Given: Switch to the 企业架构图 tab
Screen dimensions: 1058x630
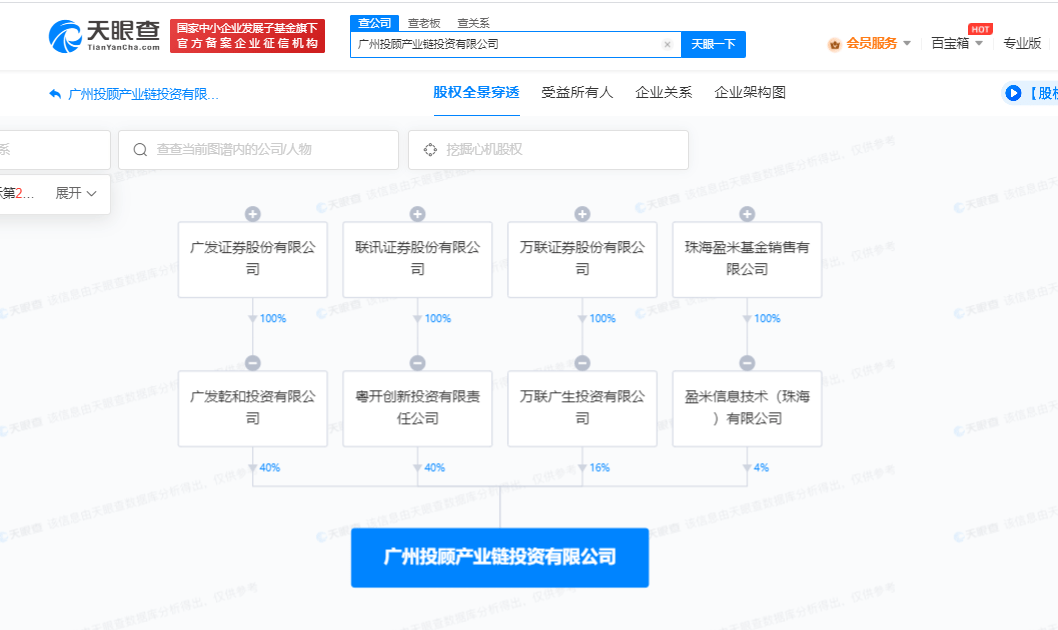Looking at the screenshot, I should click(750, 92).
